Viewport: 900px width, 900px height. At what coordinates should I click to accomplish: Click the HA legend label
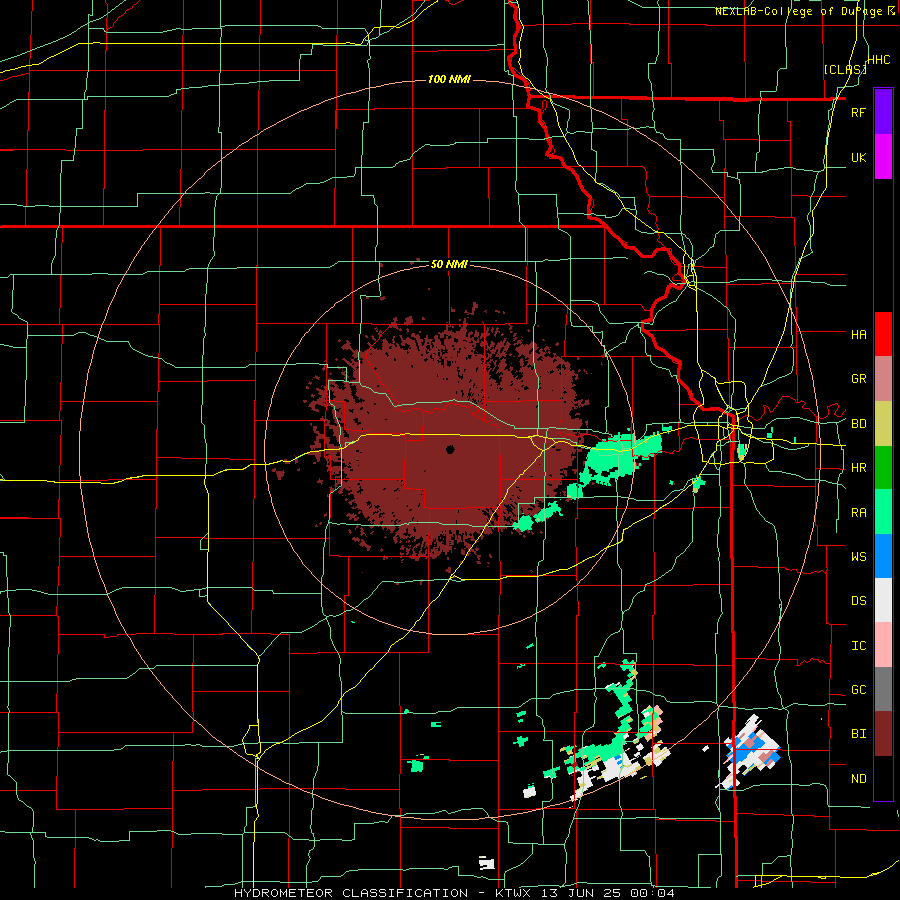(x=858, y=334)
